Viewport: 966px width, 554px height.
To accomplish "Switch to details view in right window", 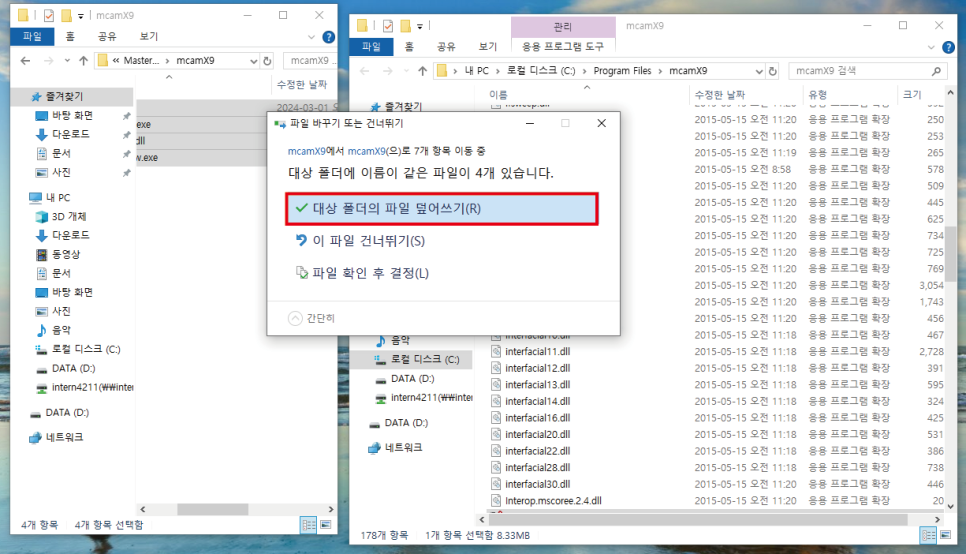I will pyautogui.click(x=928, y=535).
